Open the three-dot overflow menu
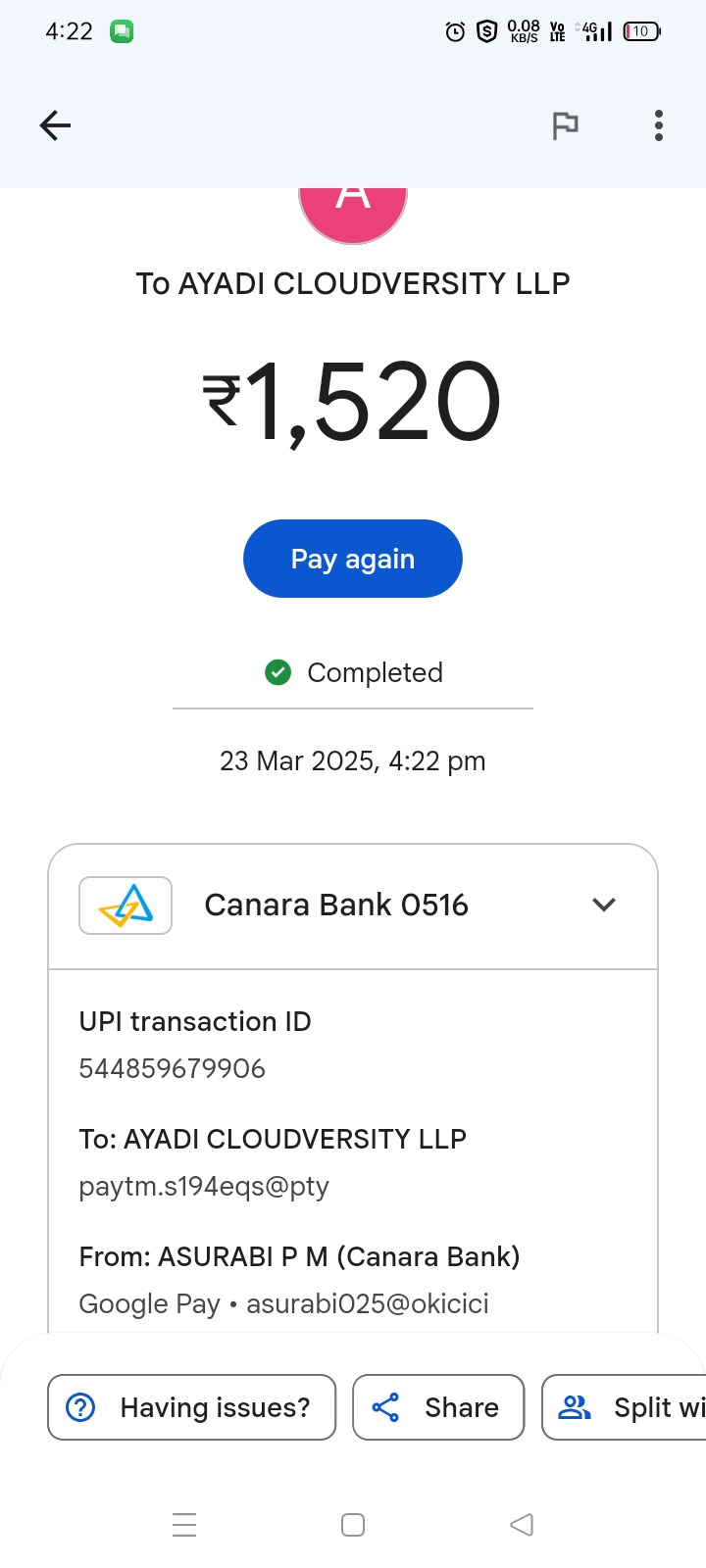This screenshot has height=1568, width=706. 659,125
